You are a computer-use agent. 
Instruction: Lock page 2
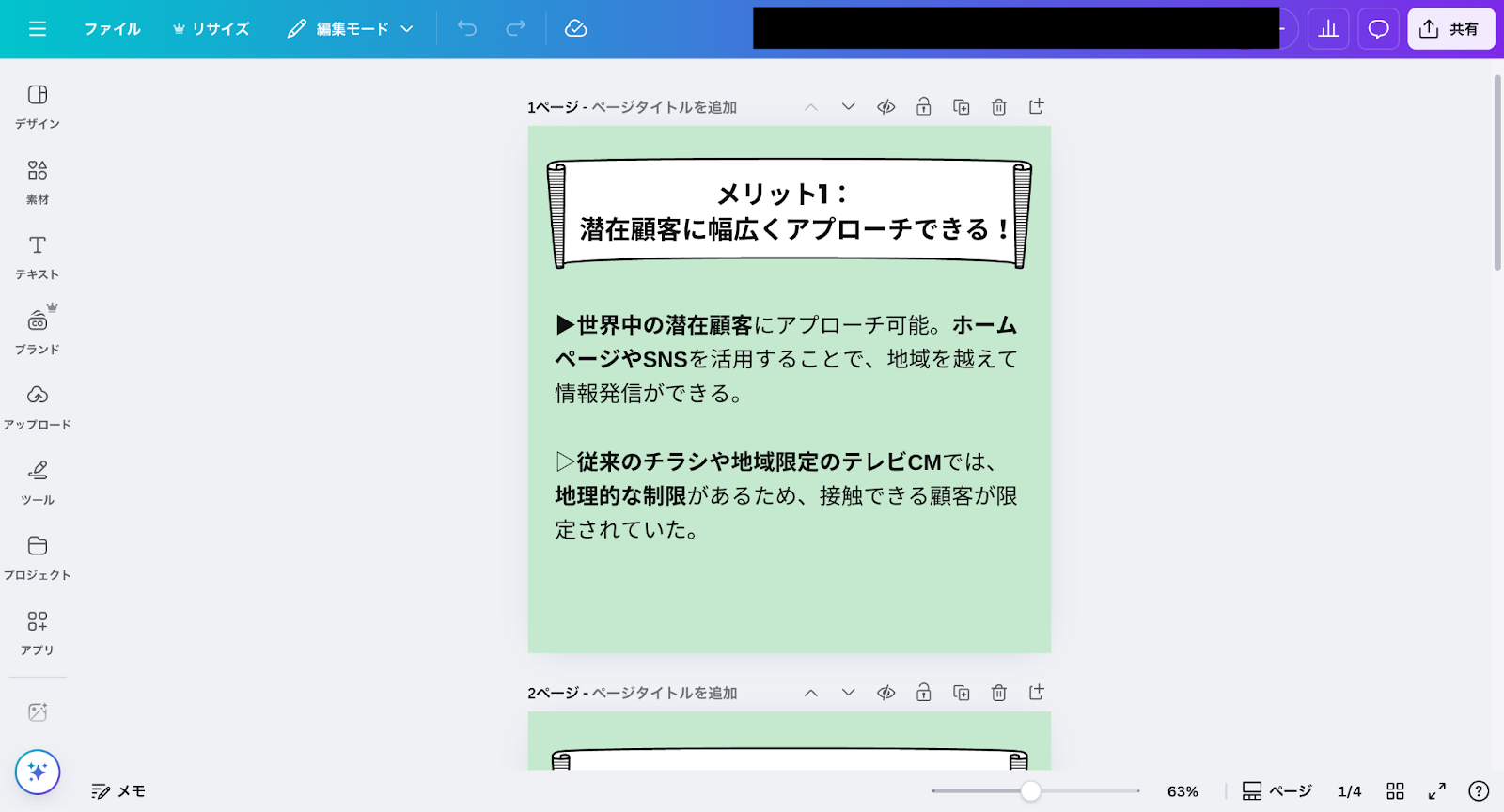coord(924,693)
